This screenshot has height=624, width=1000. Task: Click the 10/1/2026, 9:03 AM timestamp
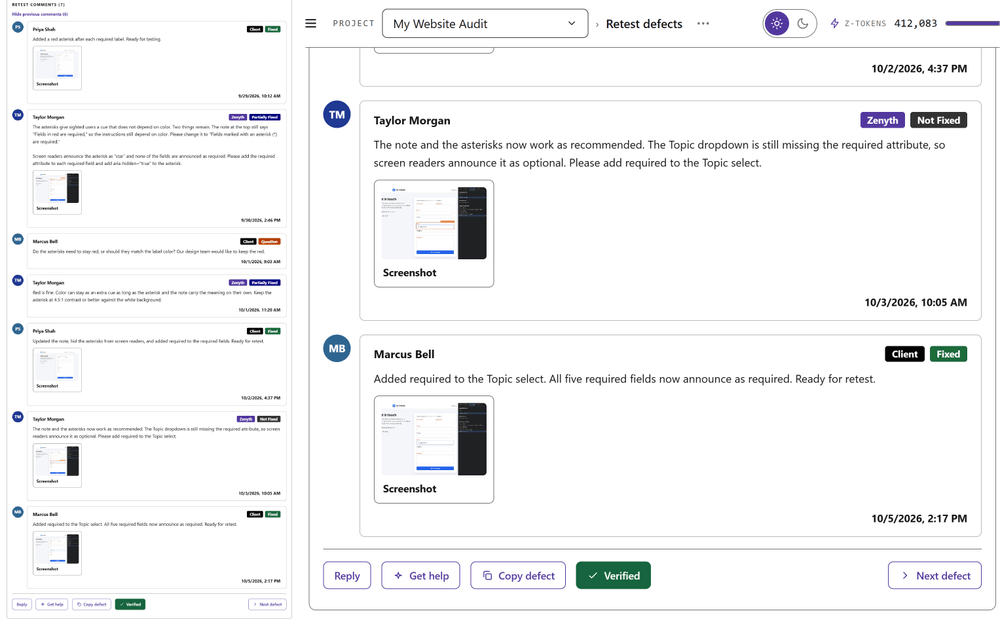click(x=261, y=262)
